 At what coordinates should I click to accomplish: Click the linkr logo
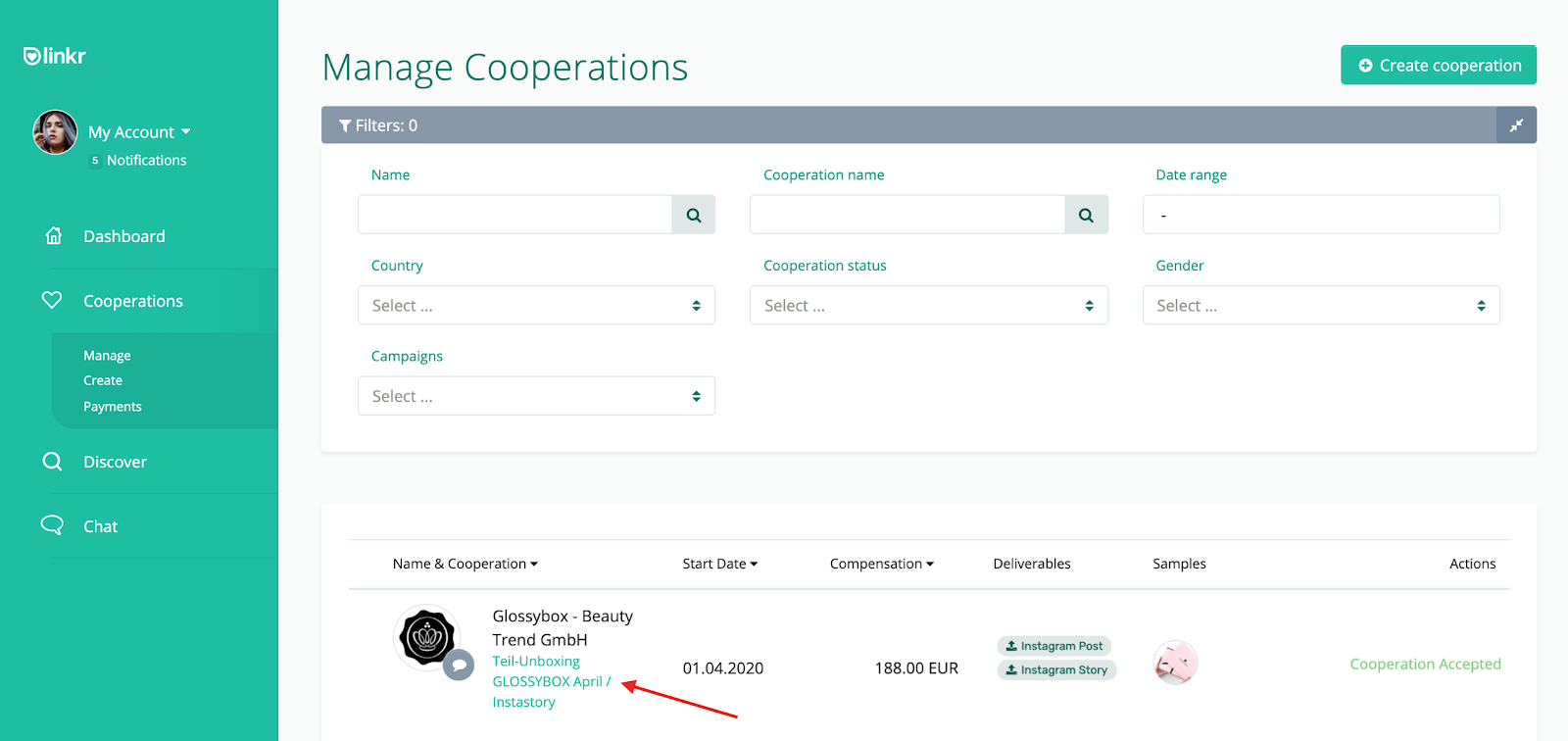point(55,56)
